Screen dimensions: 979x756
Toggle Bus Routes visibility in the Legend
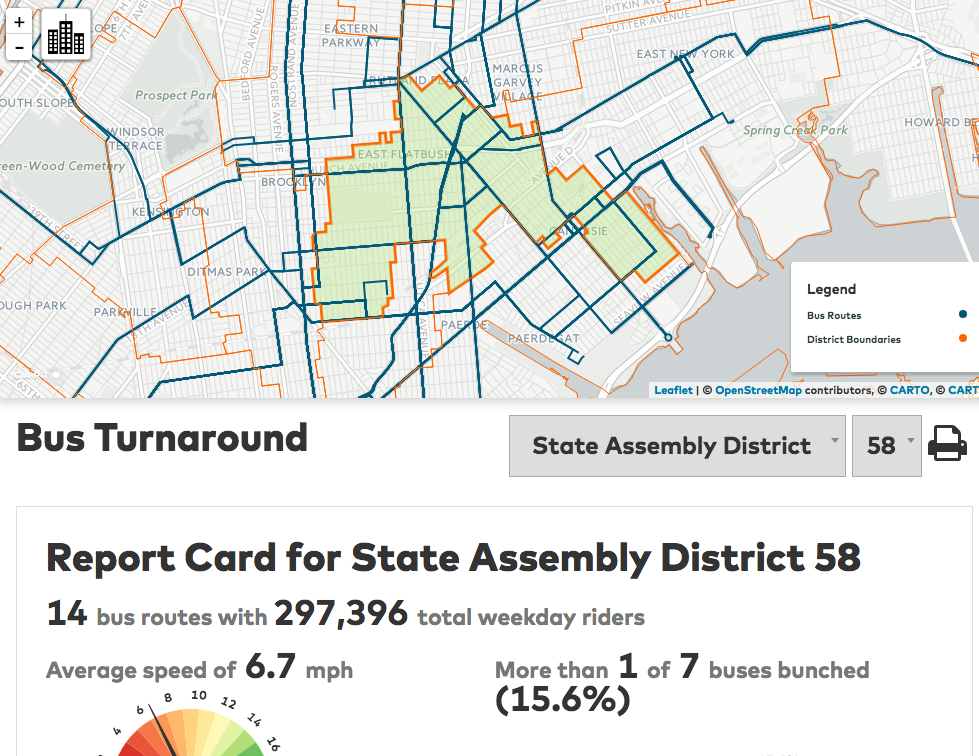tap(832, 315)
